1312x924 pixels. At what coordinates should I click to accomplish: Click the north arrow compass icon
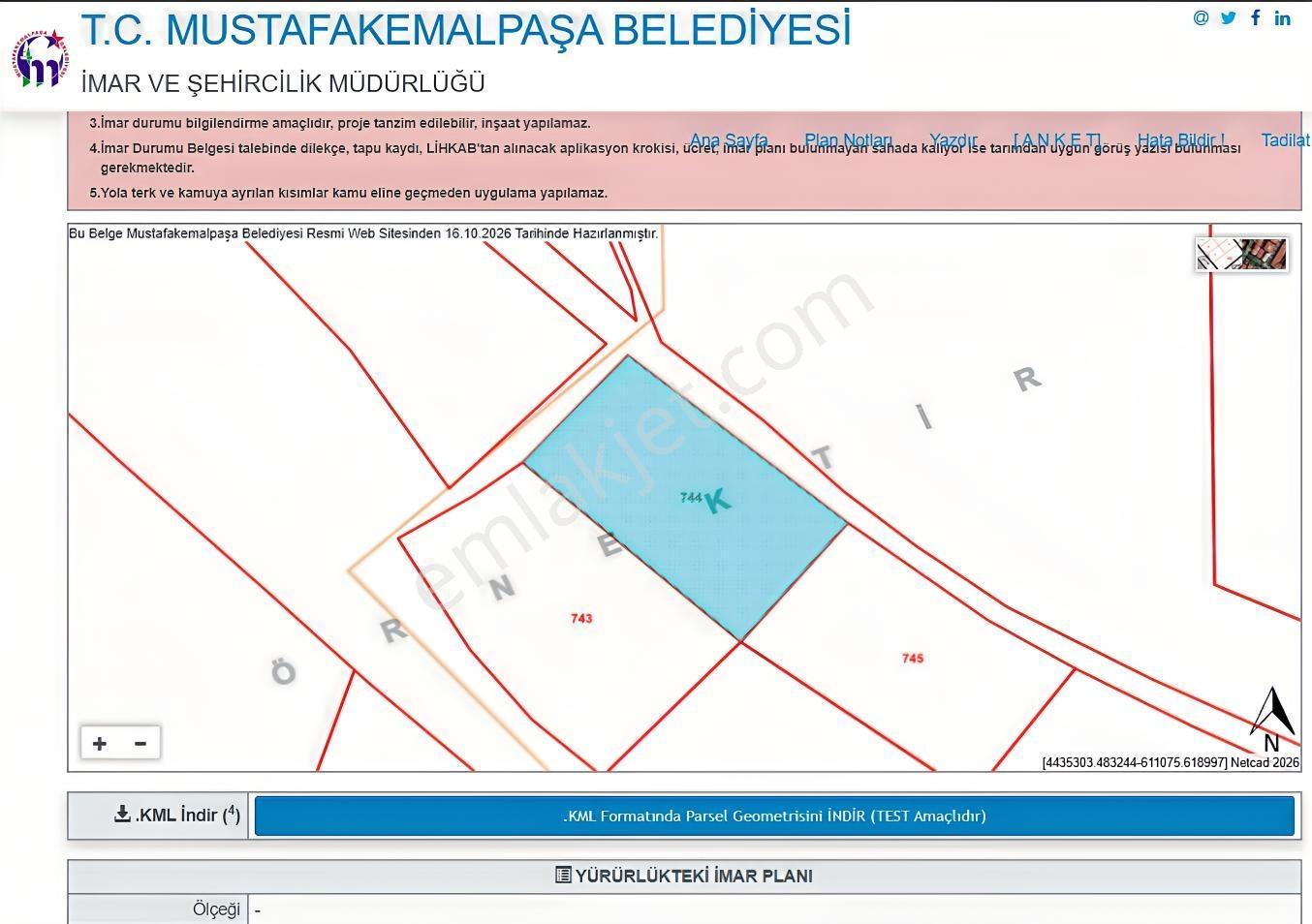point(1272,720)
